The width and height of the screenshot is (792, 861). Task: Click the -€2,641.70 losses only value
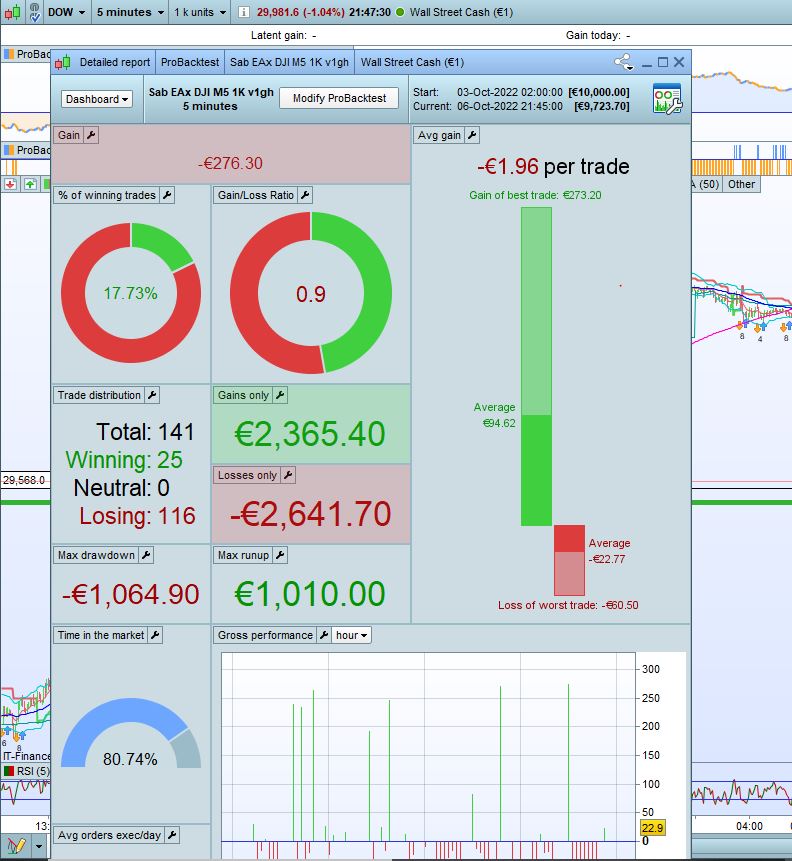[x=311, y=514]
